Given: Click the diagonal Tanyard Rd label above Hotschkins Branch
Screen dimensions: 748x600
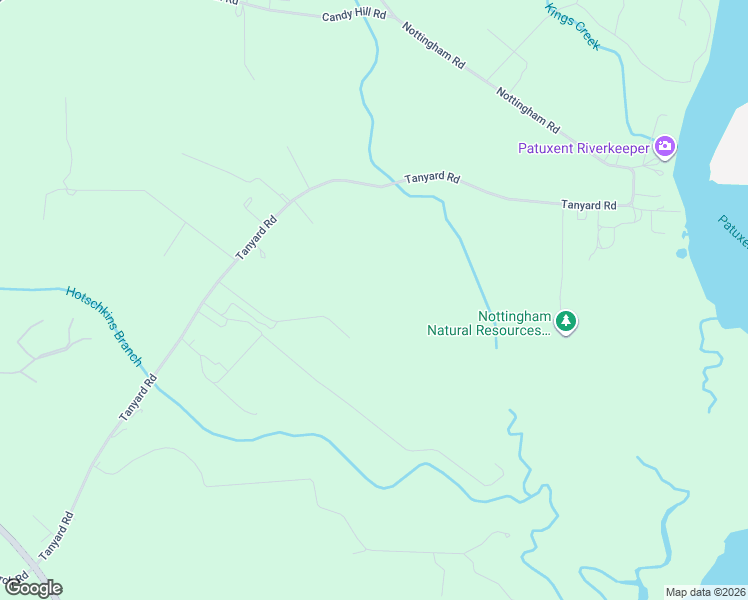Looking at the screenshot, I should [256, 238].
